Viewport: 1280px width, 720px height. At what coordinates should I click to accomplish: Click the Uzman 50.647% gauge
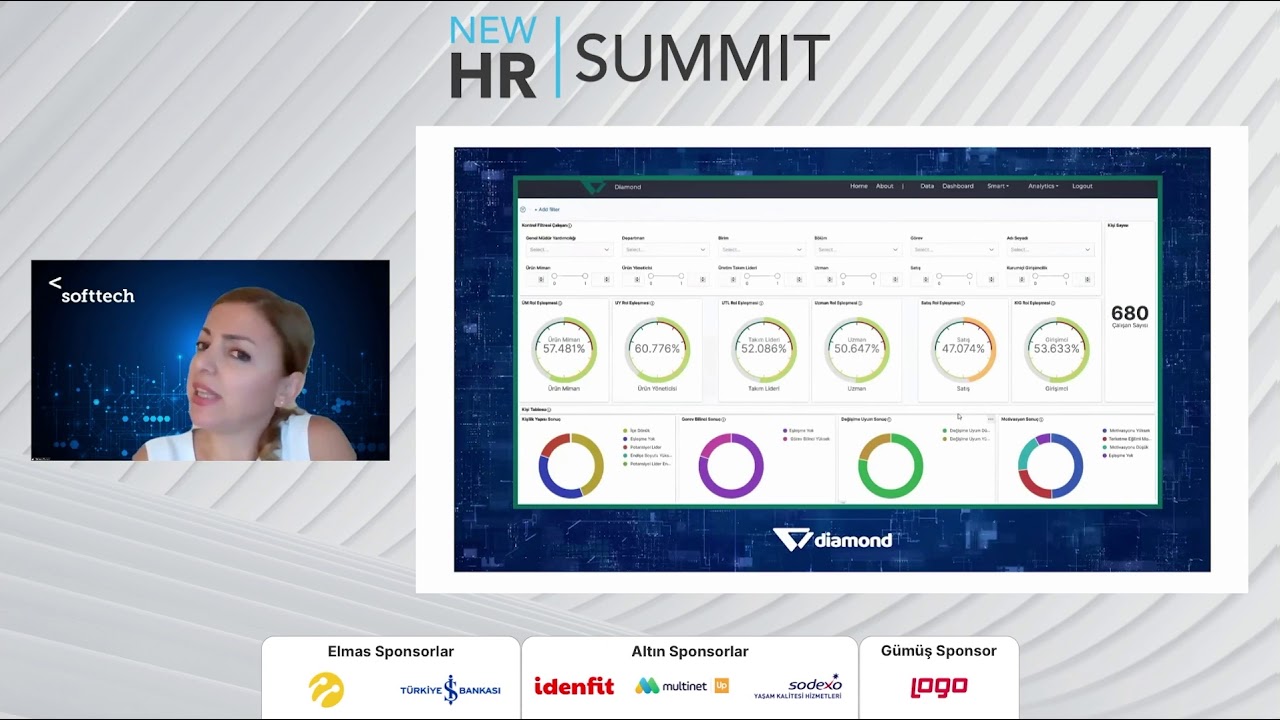pos(857,350)
